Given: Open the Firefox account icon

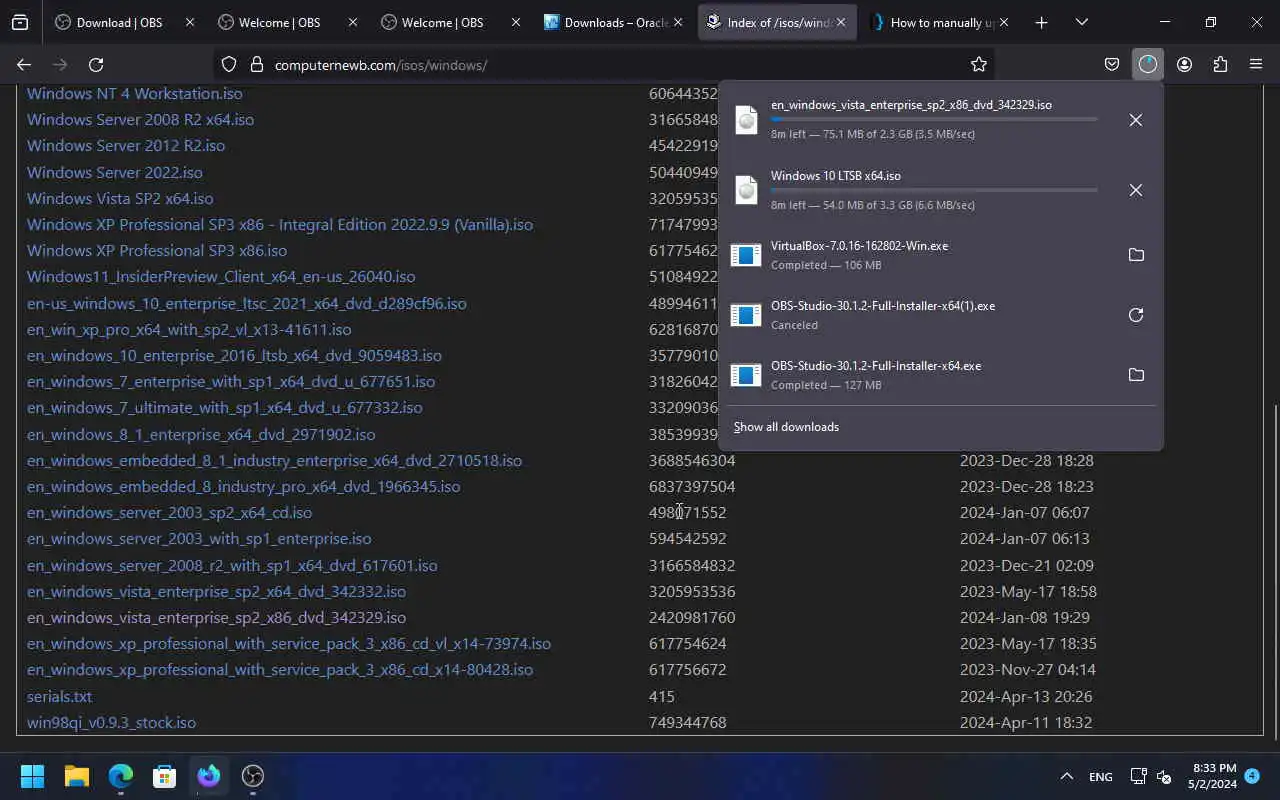Looking at the screenshot, I should [x=1184, y=64].
